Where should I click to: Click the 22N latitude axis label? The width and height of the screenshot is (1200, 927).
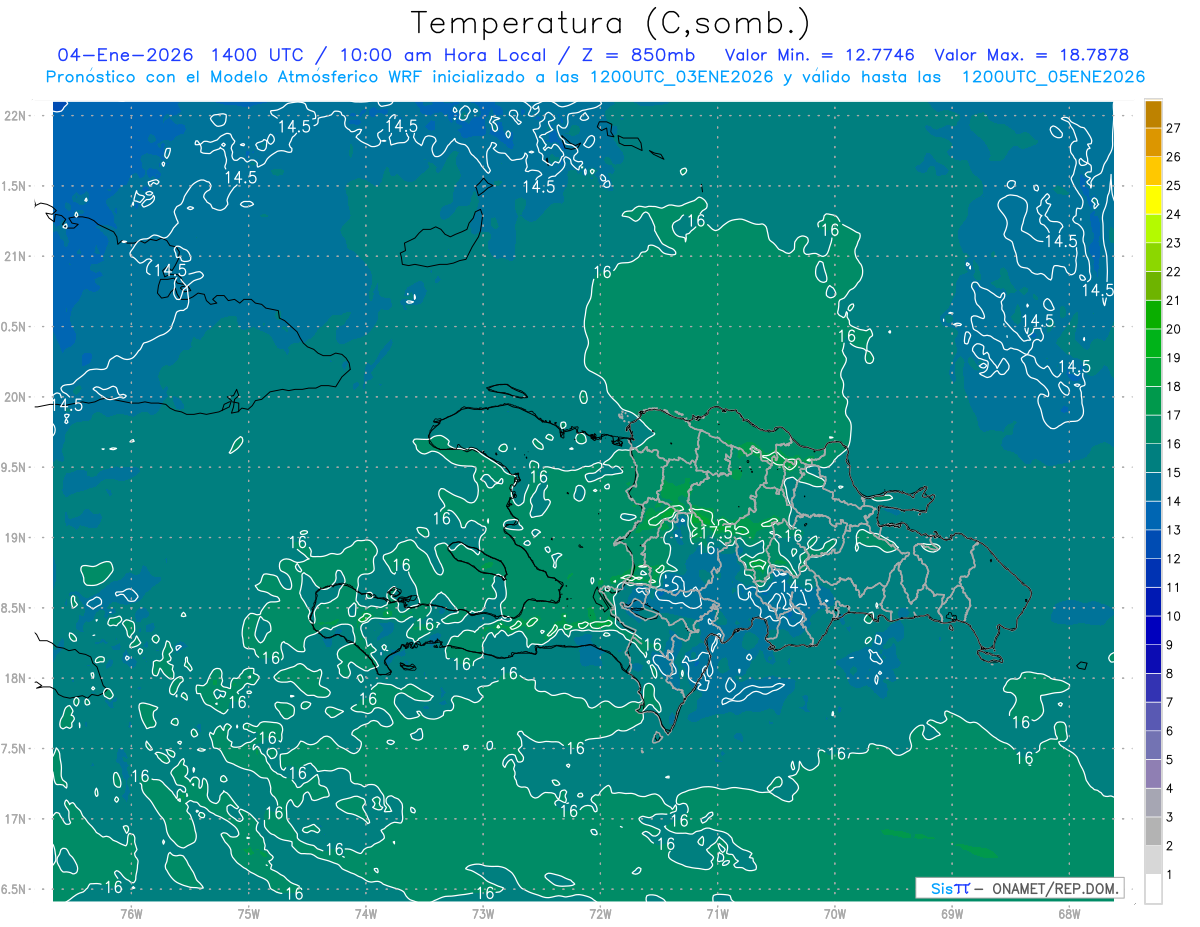pyautogui.click(x=16, y=116)
